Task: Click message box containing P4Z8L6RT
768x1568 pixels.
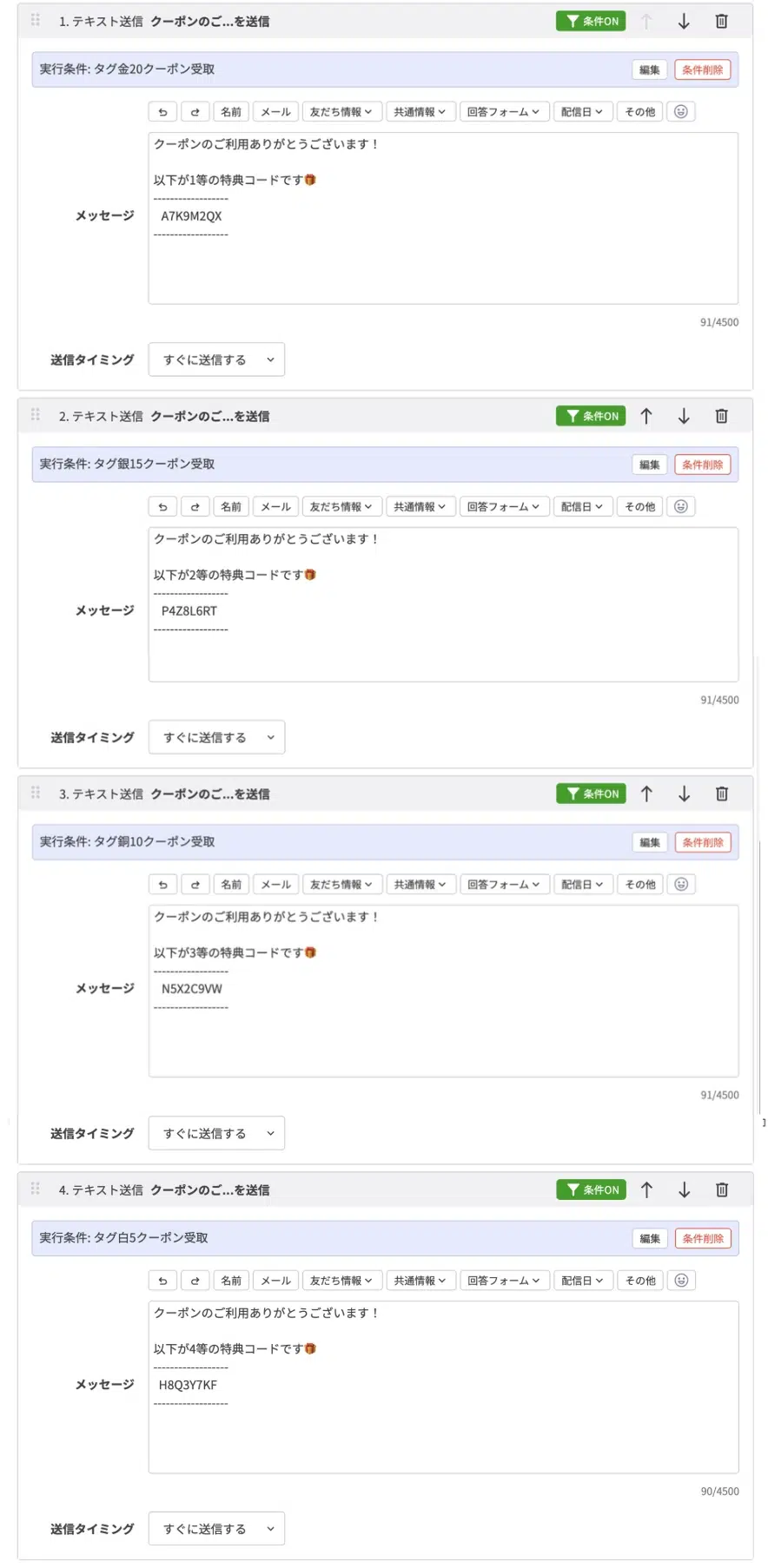Action: coord(443,605)
